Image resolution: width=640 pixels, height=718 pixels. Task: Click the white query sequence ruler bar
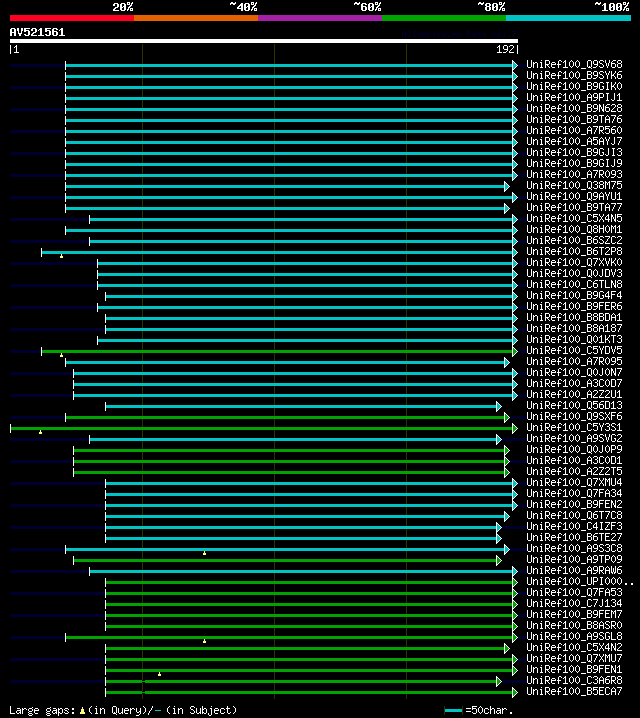[264, 41]
